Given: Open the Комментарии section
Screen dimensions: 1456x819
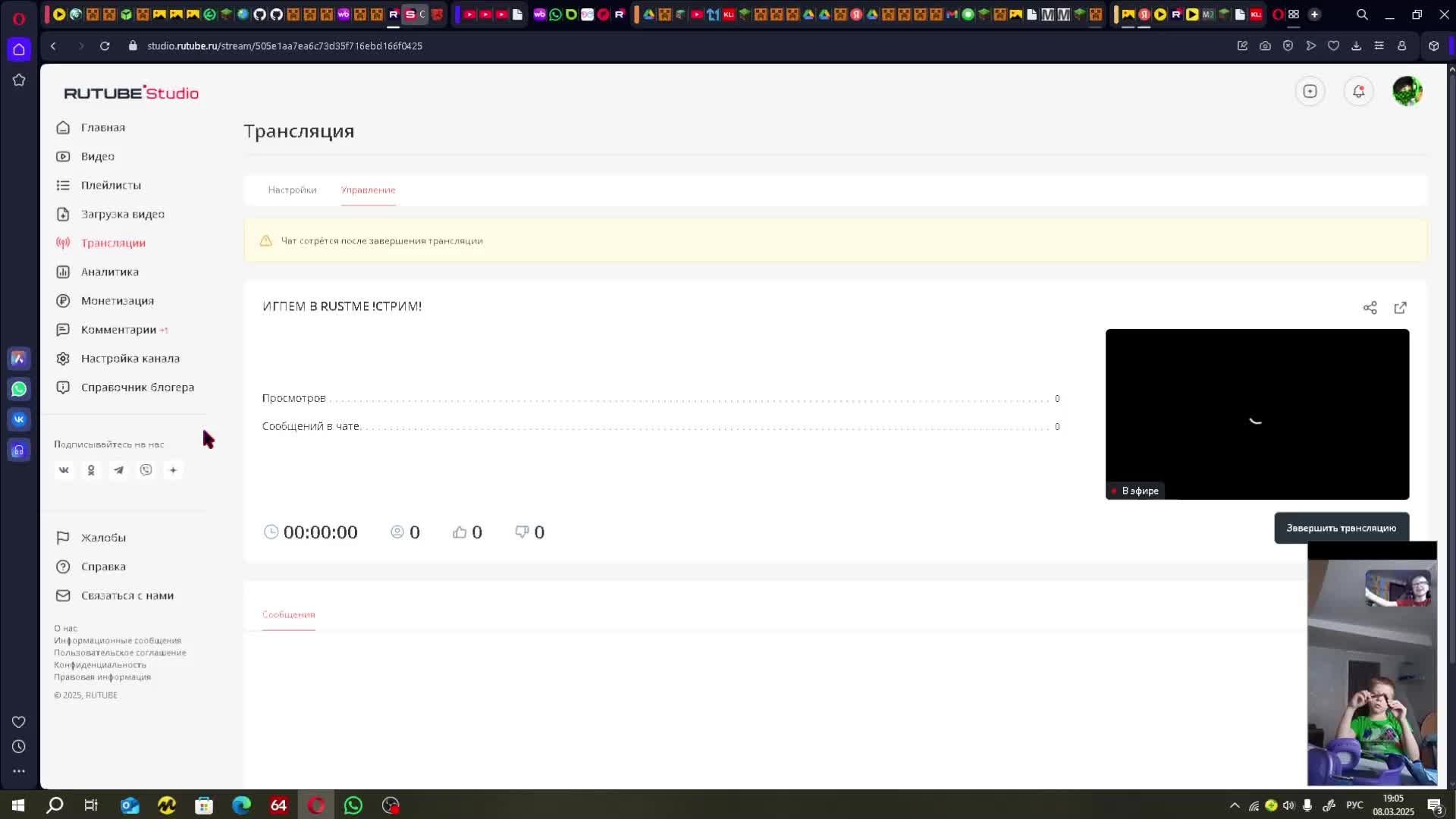Looking at the screenshot, I should [x=118, y=330].
